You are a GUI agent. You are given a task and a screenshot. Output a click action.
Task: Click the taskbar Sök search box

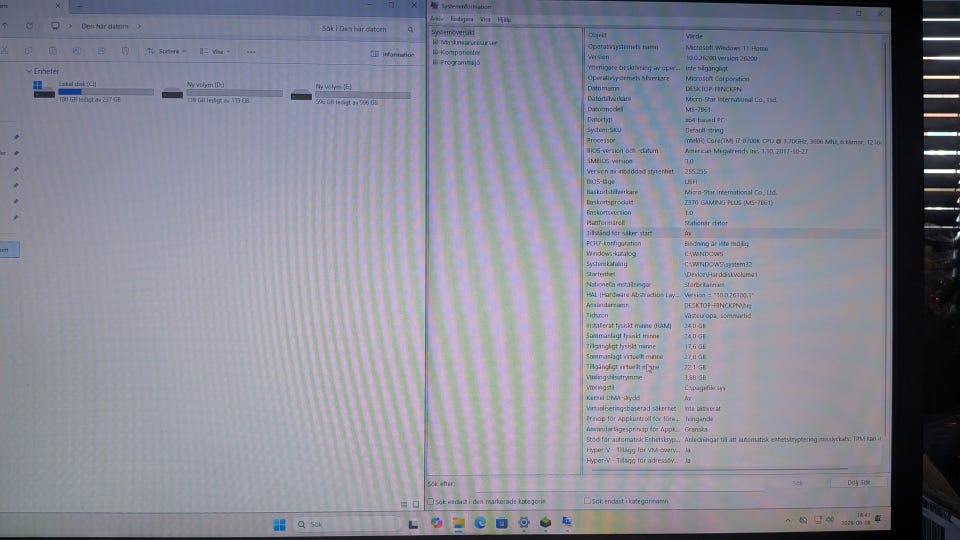[x=347, y=524]
